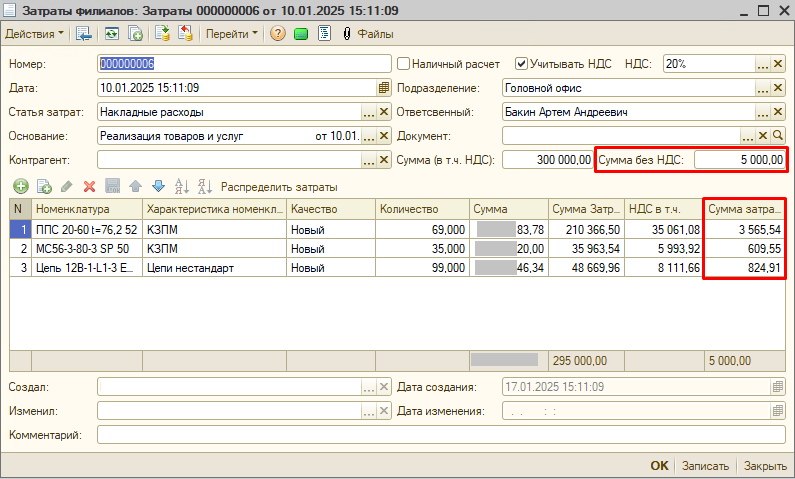Uncheck the Учитывать НДС checkbox
This screenshot has height=479, width=795.
coord(521,64)
